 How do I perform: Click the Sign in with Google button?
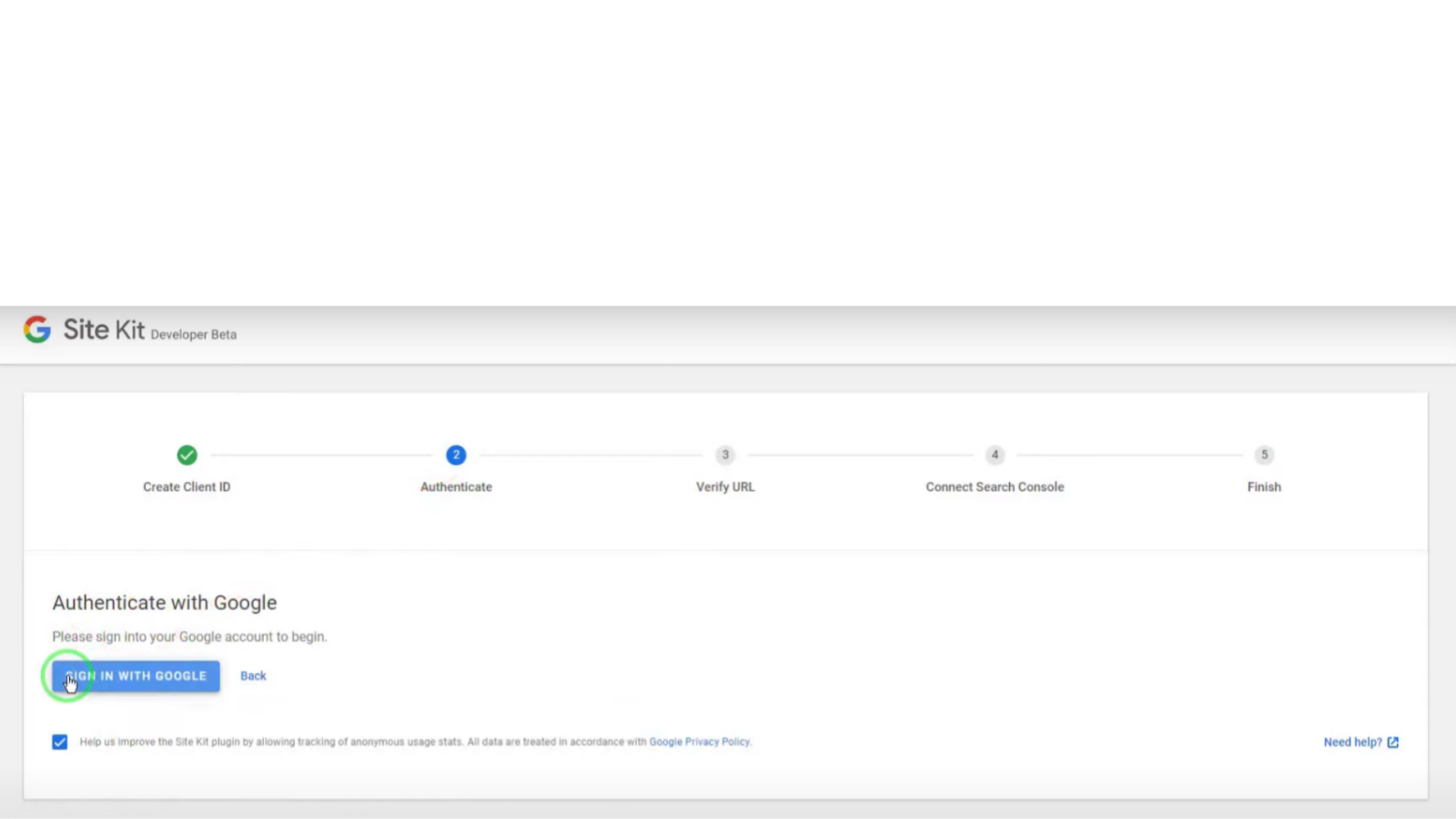pyautogui.click(x=136, y=676)
